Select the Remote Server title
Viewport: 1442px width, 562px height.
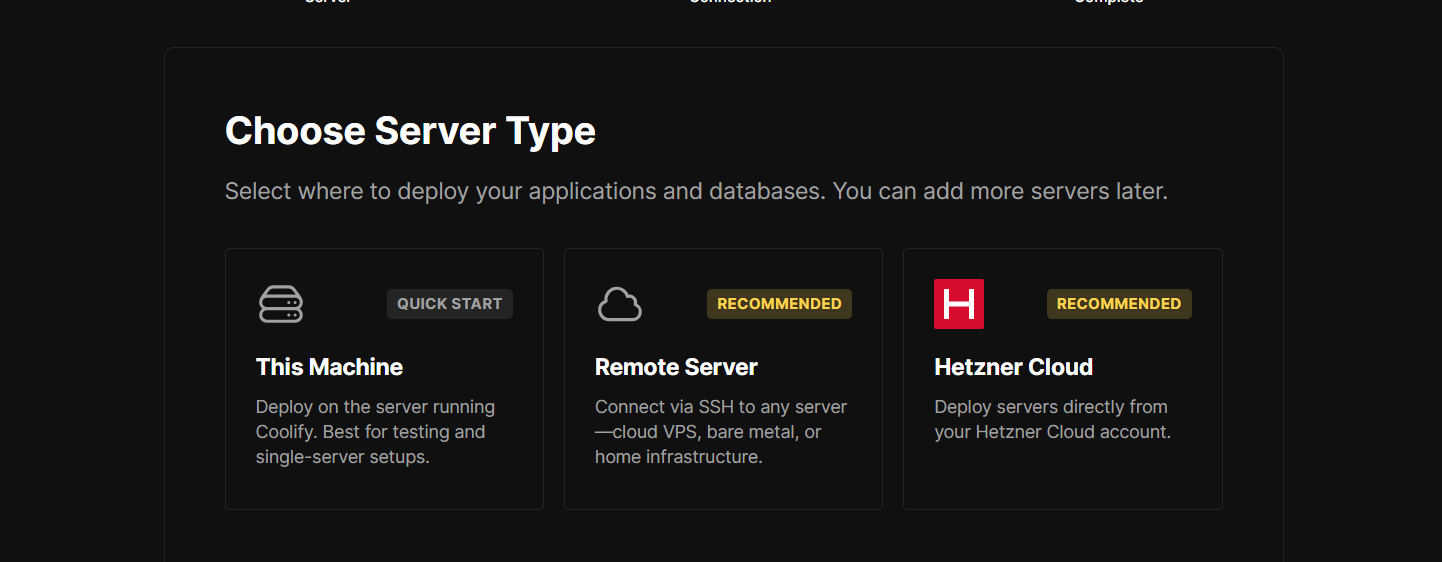tap(676, 367)
